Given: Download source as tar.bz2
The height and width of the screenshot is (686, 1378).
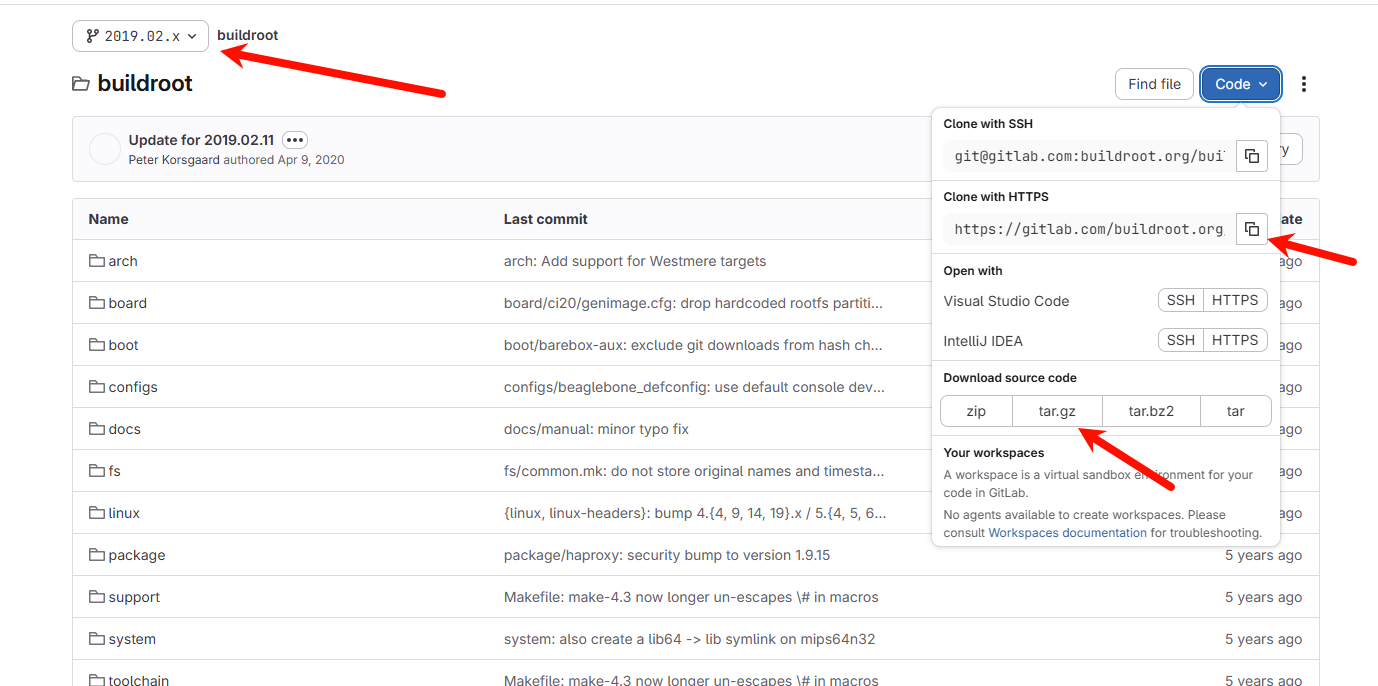Looking at the screenshot, I should point(1151,411).
